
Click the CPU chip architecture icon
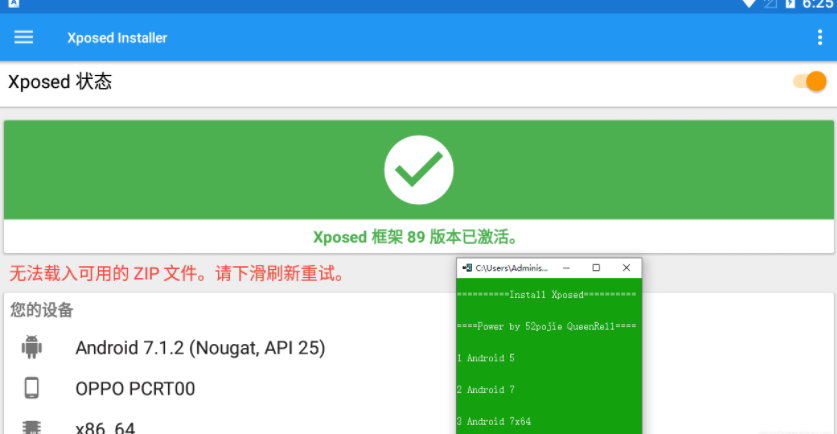pos(32,427)
